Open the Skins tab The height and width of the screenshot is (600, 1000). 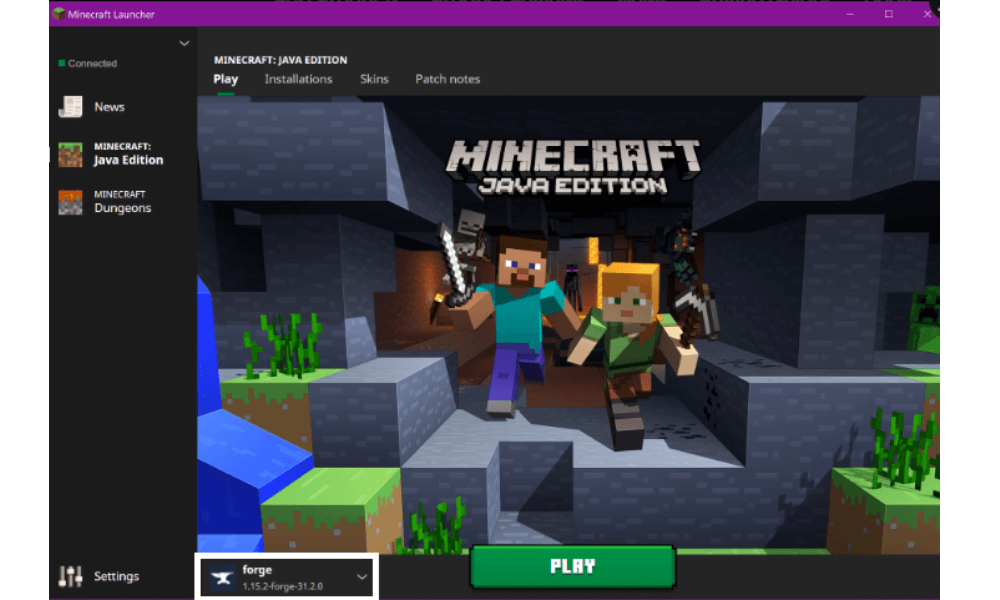[x=374, y=79]
